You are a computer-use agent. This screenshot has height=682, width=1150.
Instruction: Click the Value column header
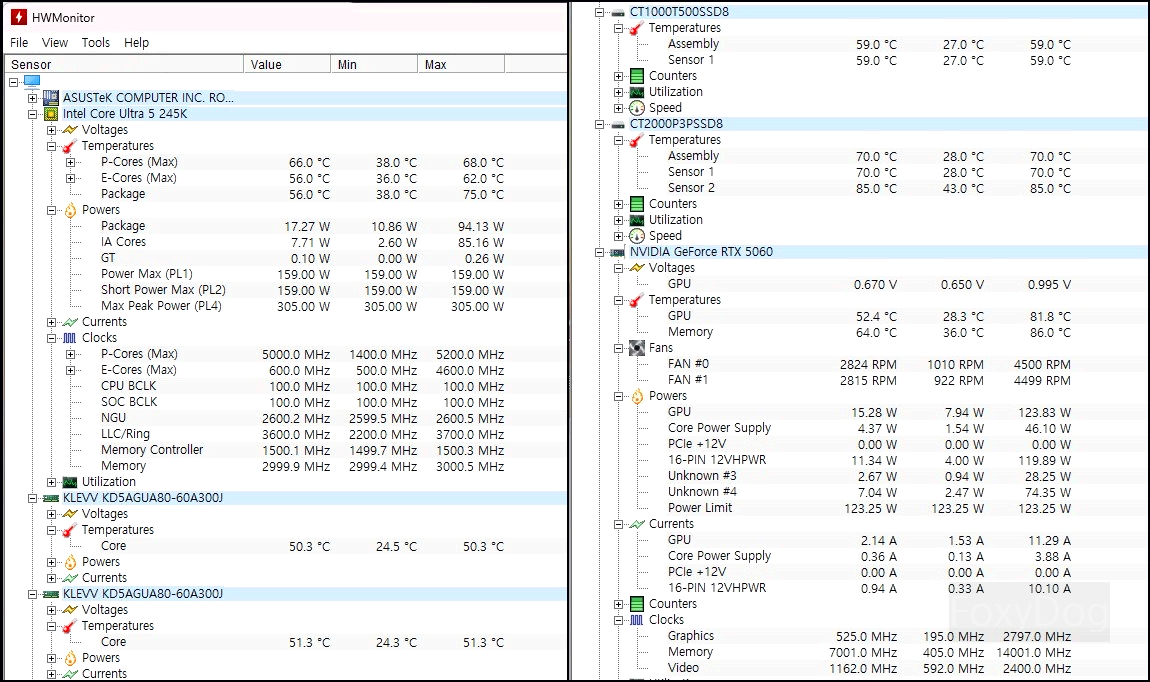point(287,65)
